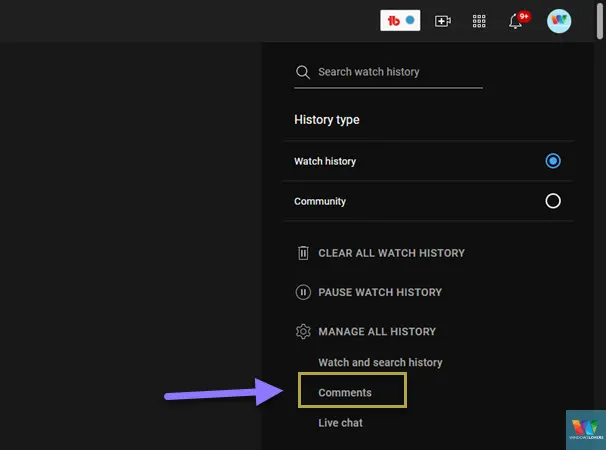
Task: Click the pause circle icon
Action: coord(303,292)
